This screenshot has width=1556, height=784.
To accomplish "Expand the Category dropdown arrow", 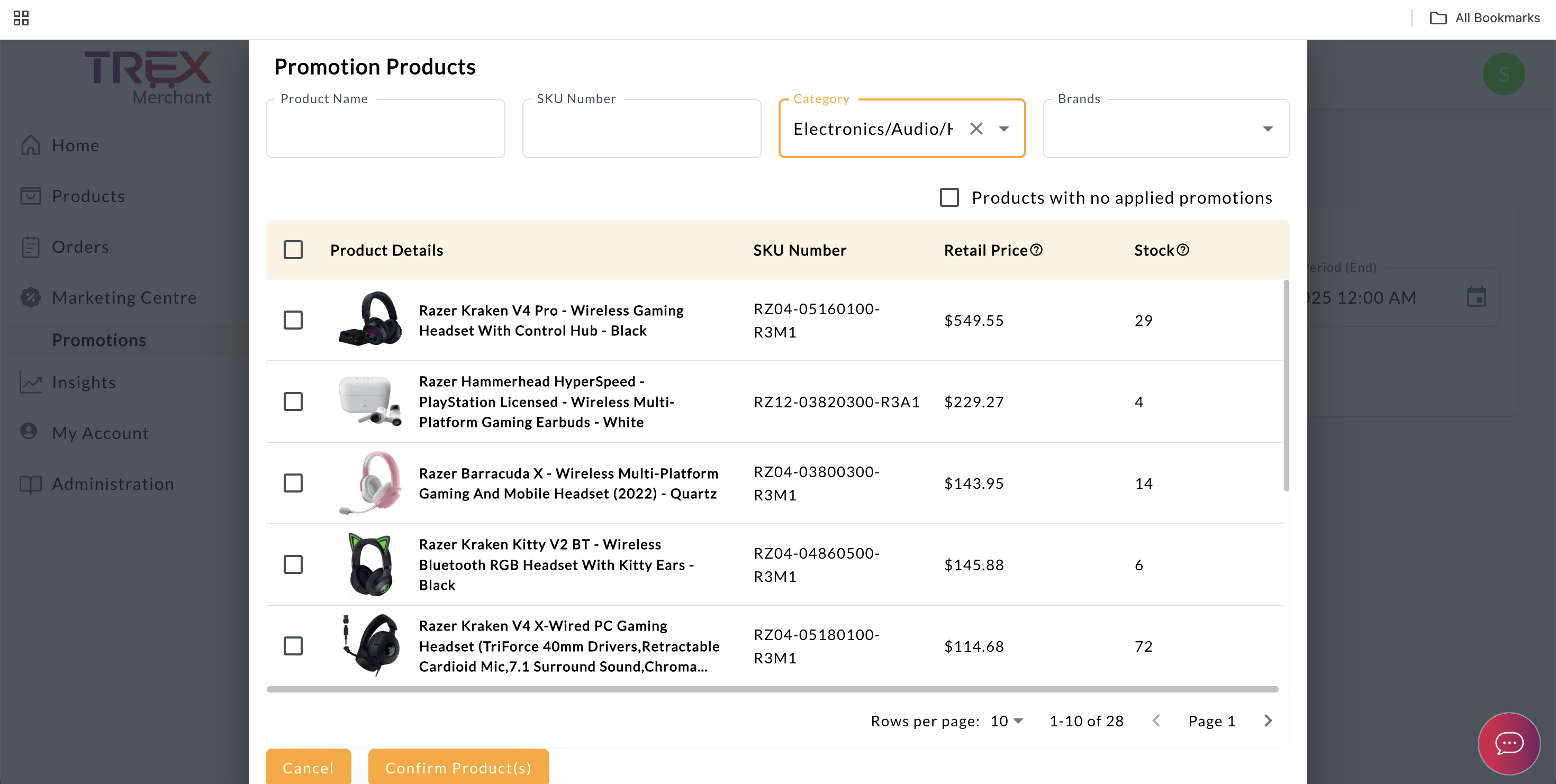I will tap(1004, 129).
